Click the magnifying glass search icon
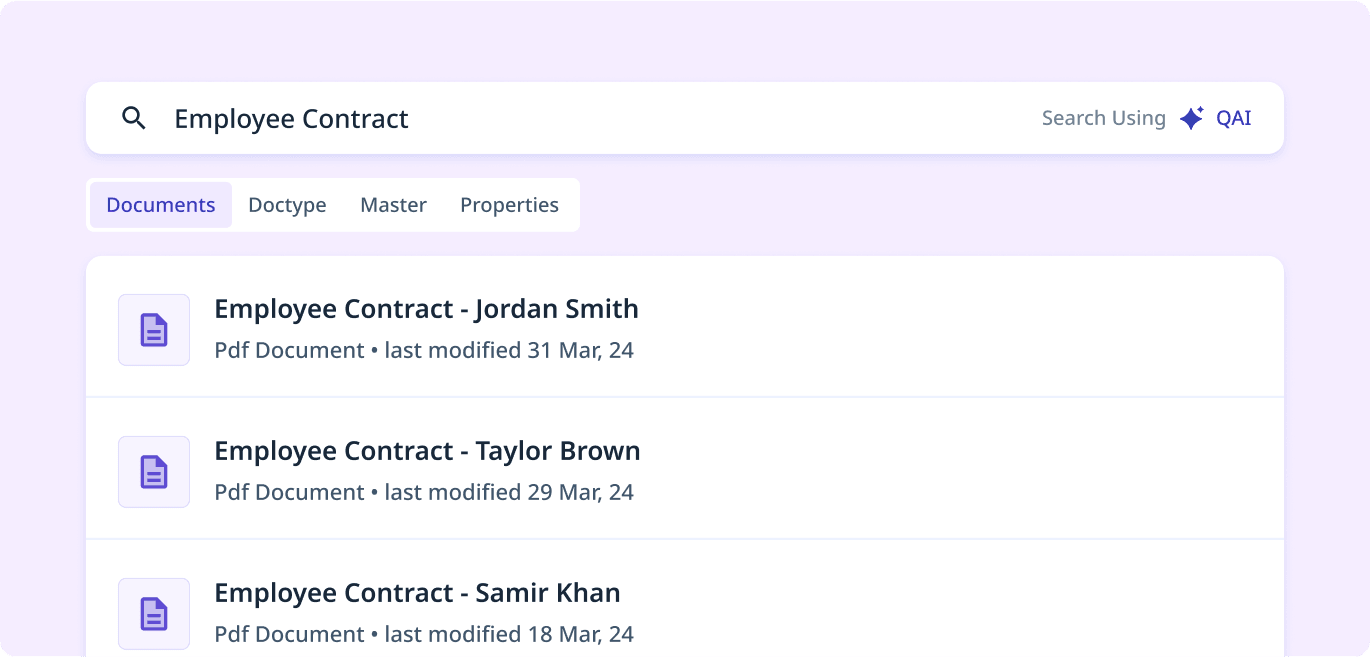This screenshot has height=657, width=1370. click(x=134, y=118)
